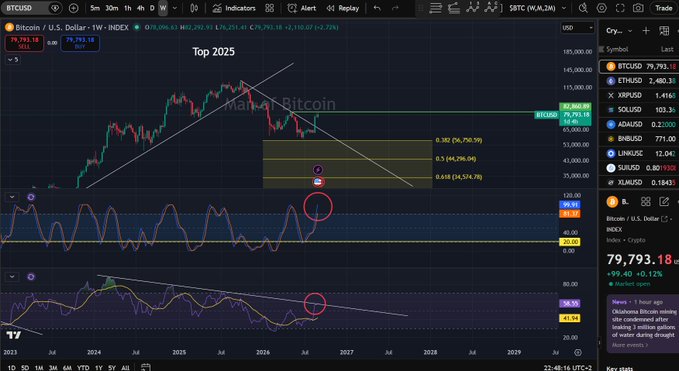The width and height of the screenshot is (679, 371).
Task: Select the 30m timeframe
Action: [x=112, y=8]
